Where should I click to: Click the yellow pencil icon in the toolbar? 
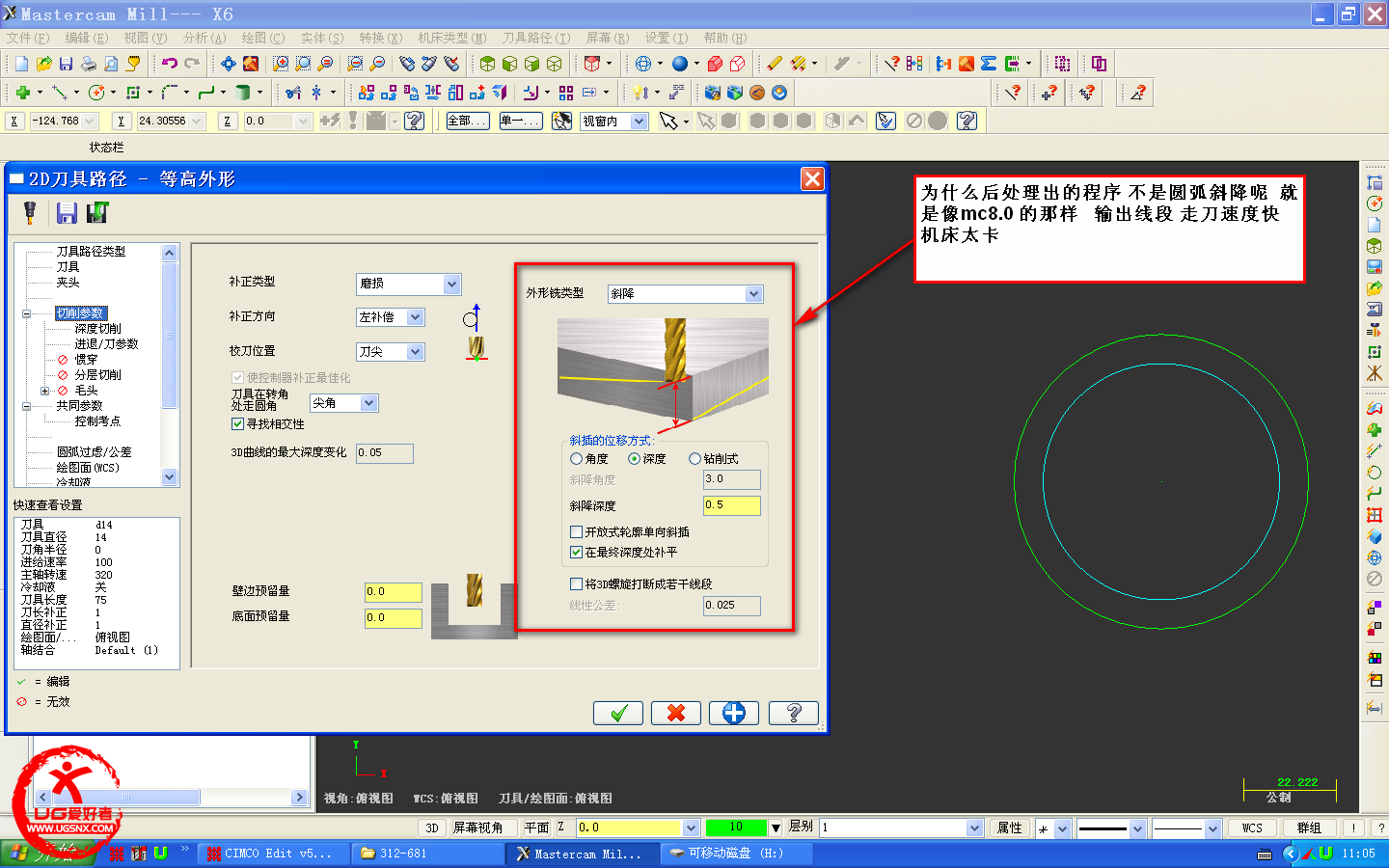click(774, 64)
